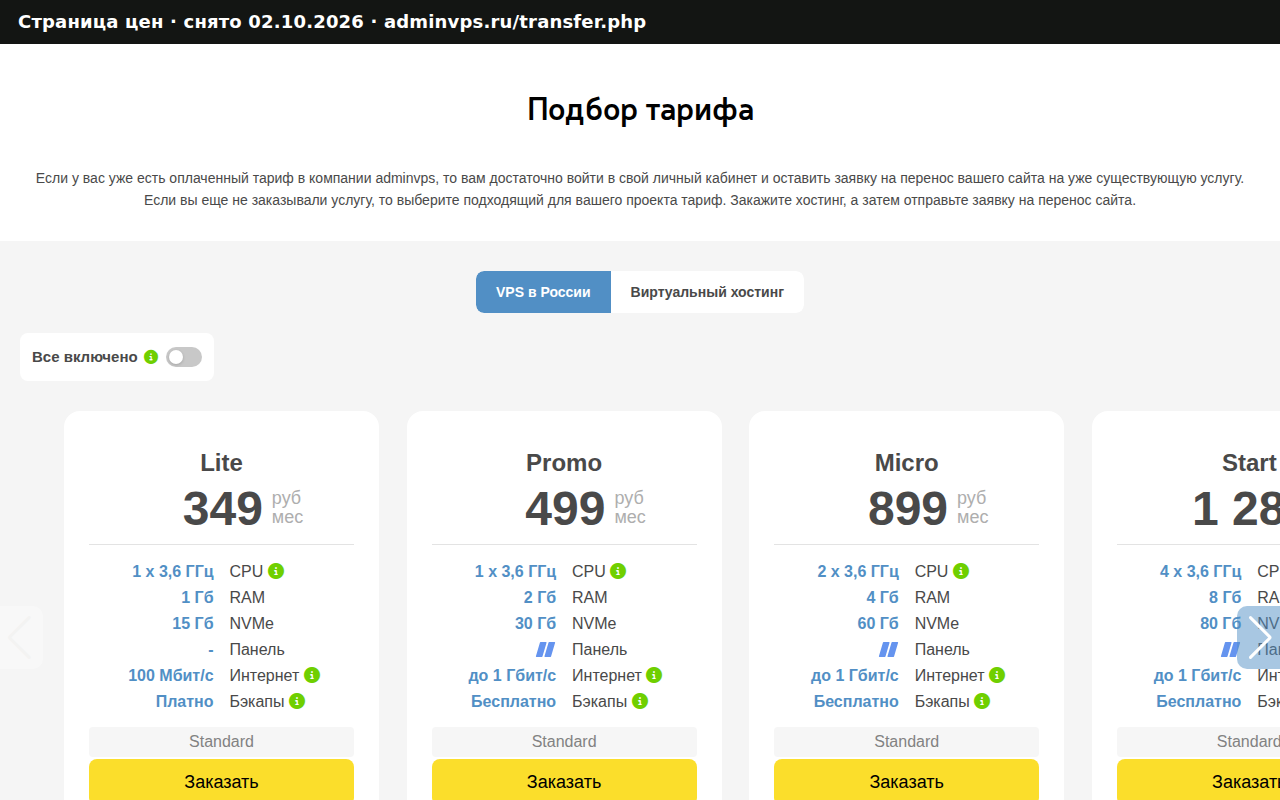Order the Promo plan with Заказать
The height and width of the screenshot is (800, 1280).
coord(564,781)
